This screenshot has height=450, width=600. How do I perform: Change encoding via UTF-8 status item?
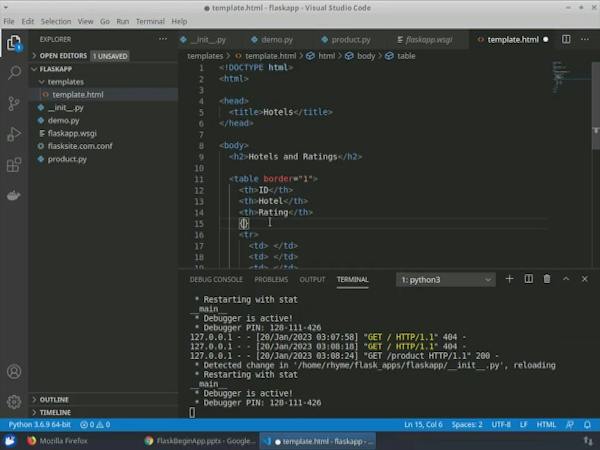[x=501, y=425]
